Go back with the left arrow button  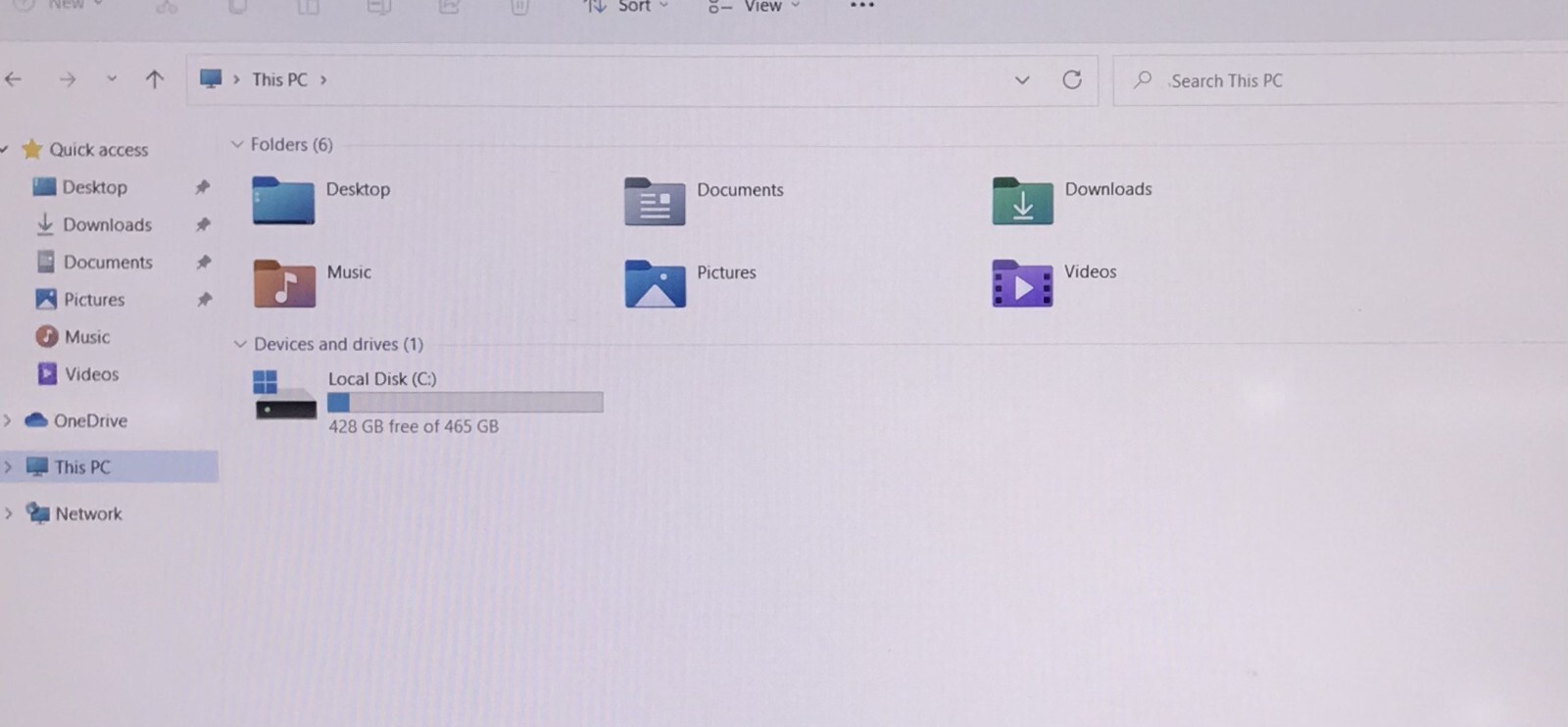click(14, 79)
